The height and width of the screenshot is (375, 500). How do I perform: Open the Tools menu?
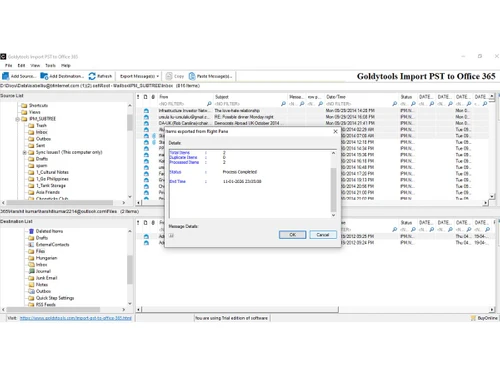coord(50,66)
